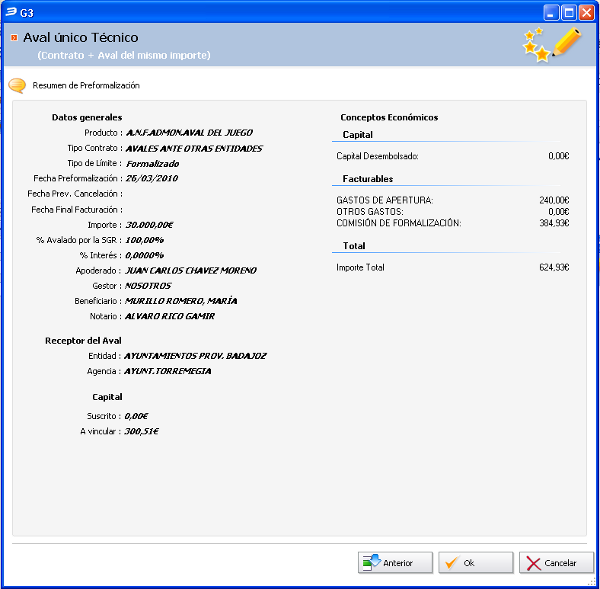
Task: Click the Capital Desembolsado label
Action: click(377, 156)
